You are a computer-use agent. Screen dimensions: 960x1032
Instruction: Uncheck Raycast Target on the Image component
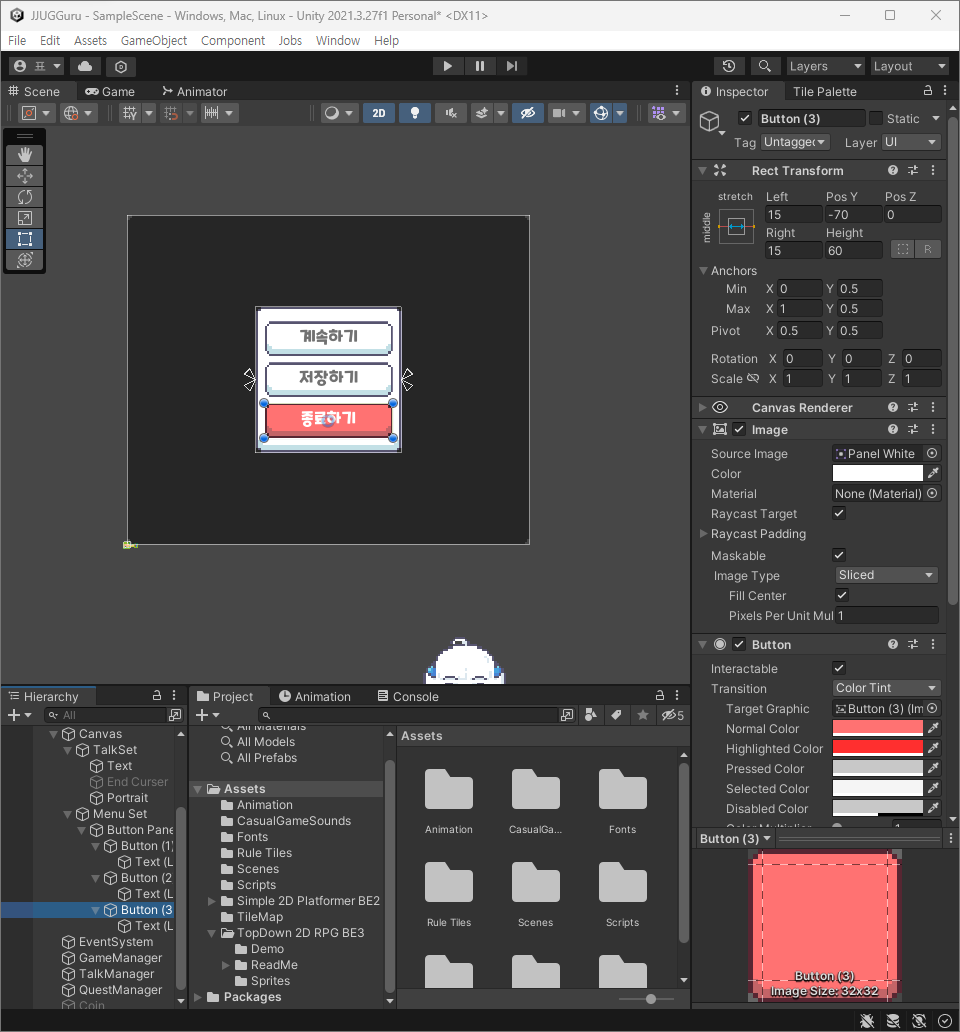[x=841, y=513]
